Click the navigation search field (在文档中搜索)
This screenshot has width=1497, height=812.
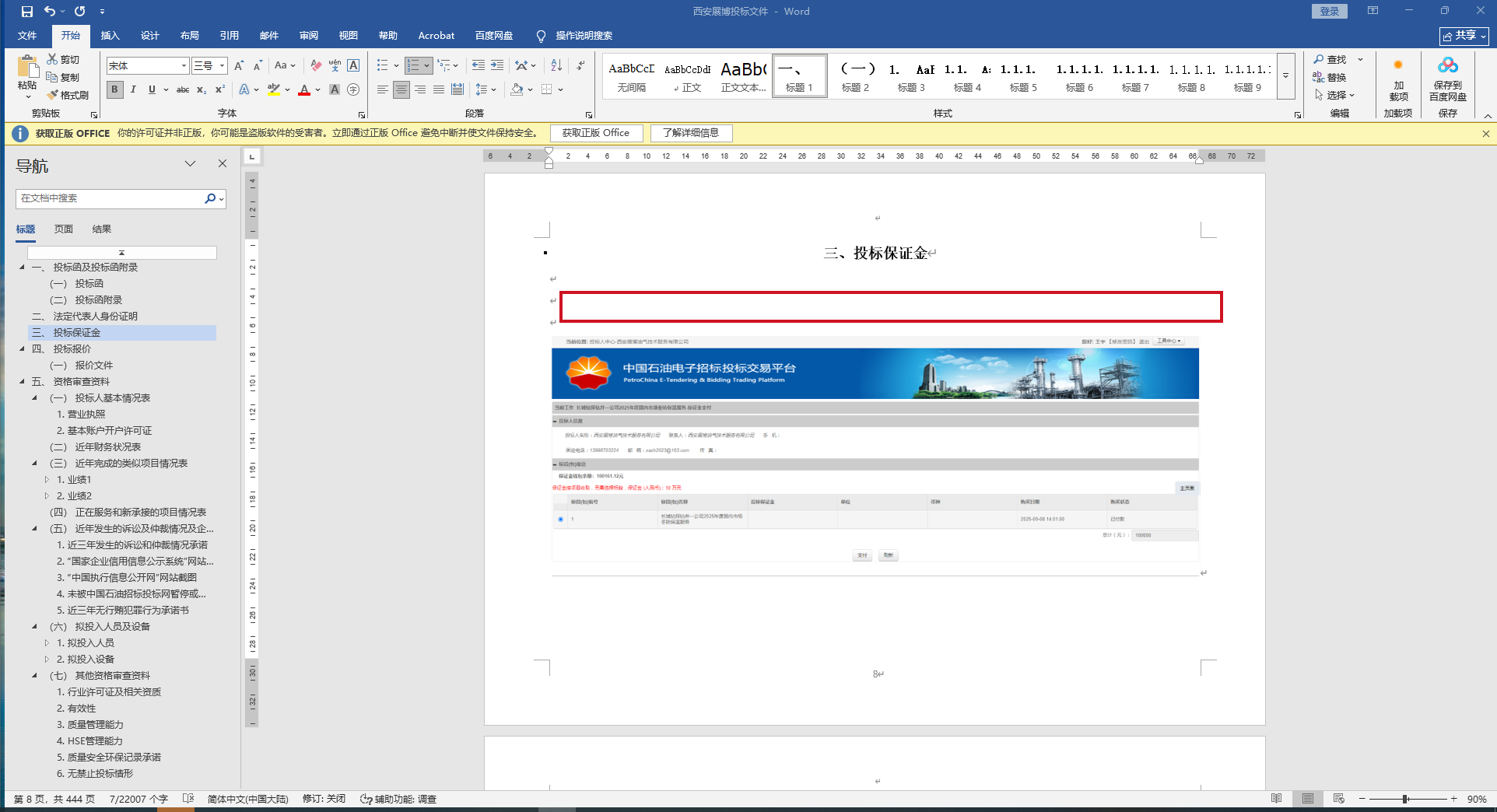[x=109, y=198]
